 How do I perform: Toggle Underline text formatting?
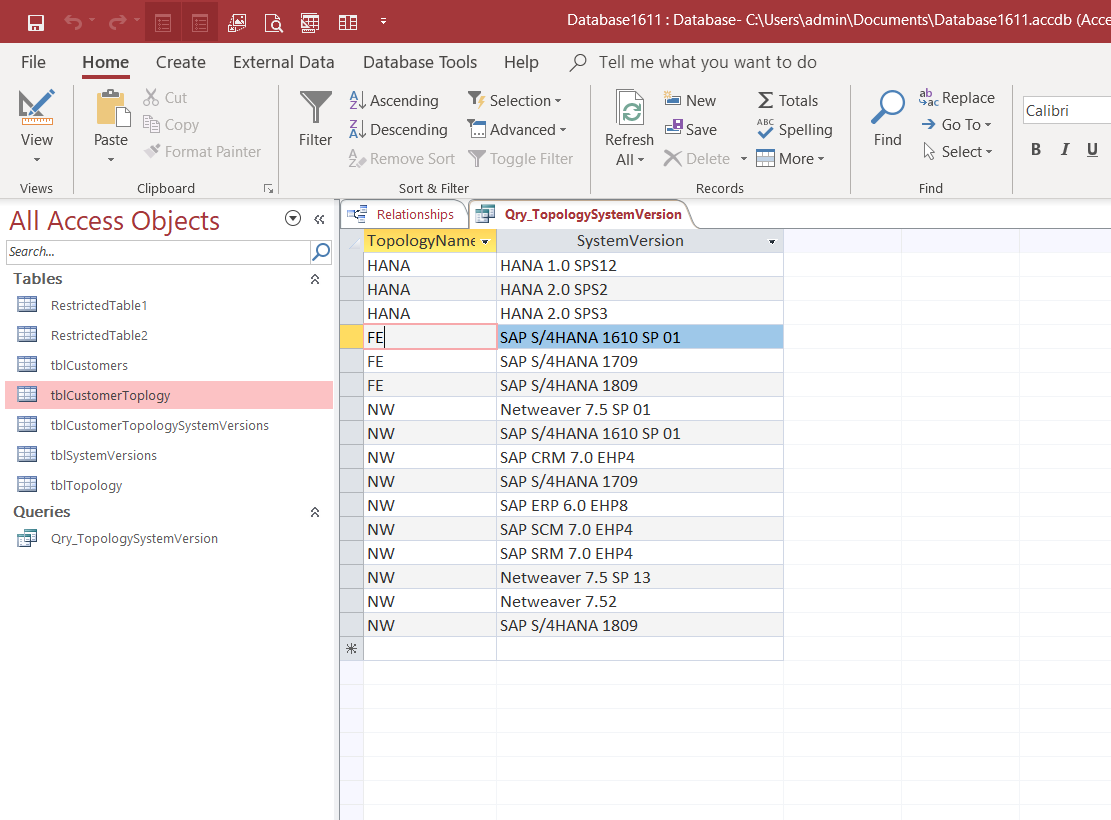[x=1092, y=150]
